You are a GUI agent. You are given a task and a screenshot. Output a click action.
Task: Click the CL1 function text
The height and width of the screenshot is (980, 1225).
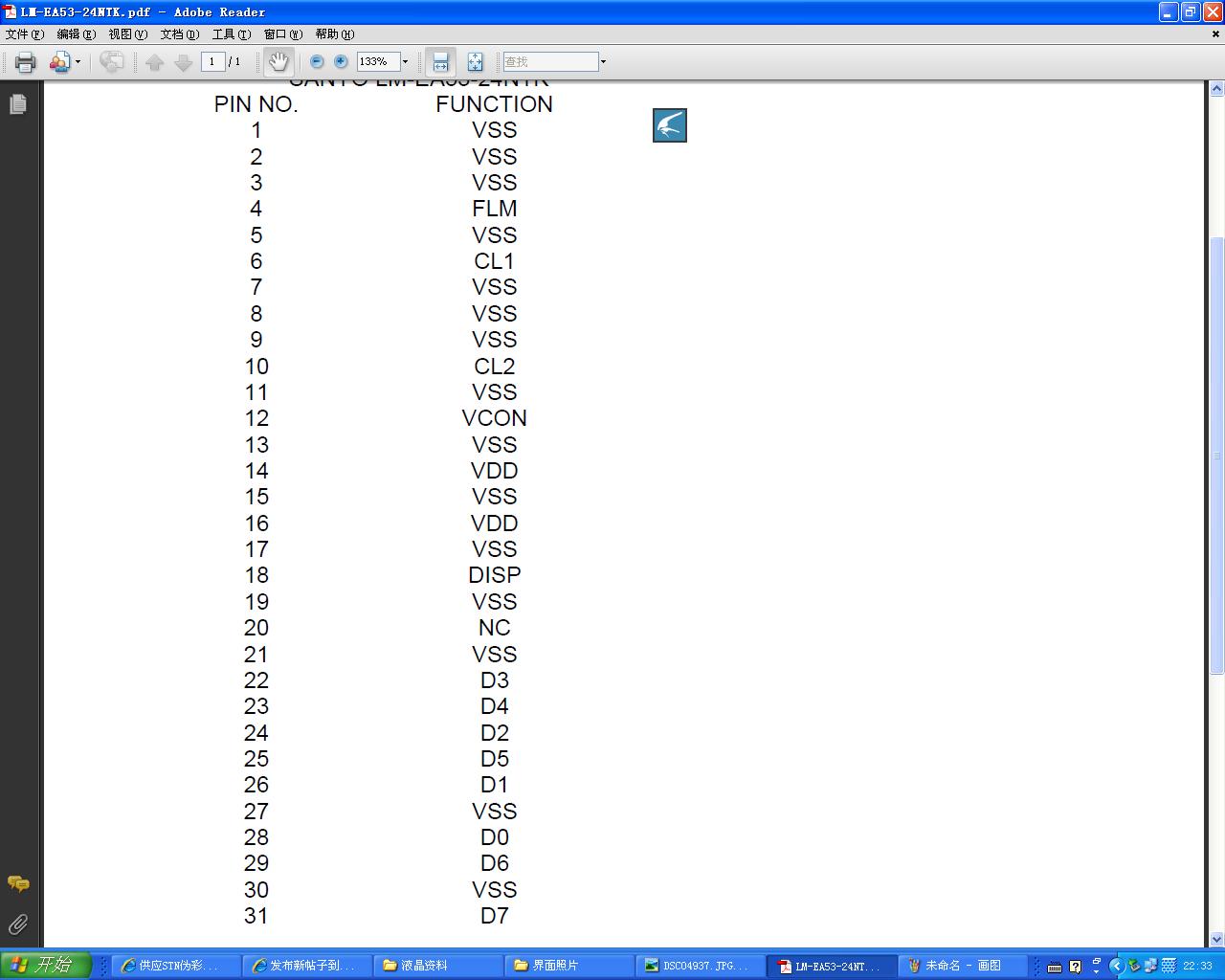[x=495, y=261]
